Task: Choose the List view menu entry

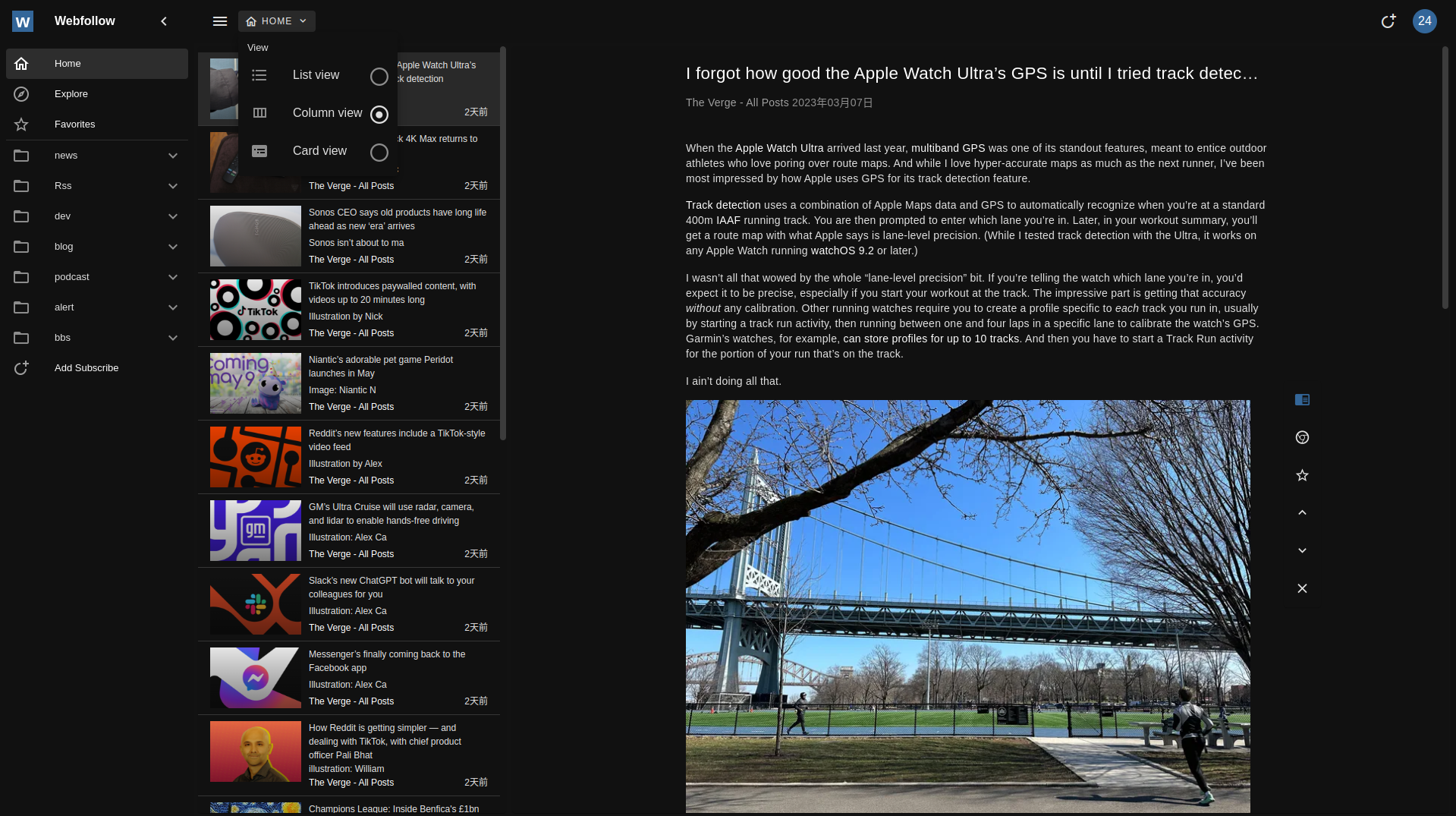Action: [x=318, y=75]
